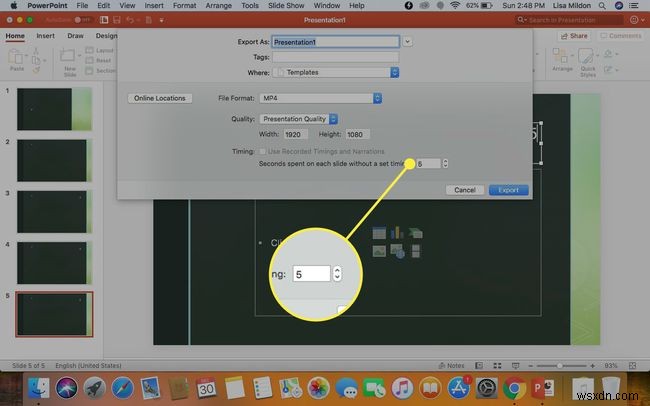Open the Quick Styles dropdown arrow
Screen dimensions: 650x406
click(x=597, y=55)
